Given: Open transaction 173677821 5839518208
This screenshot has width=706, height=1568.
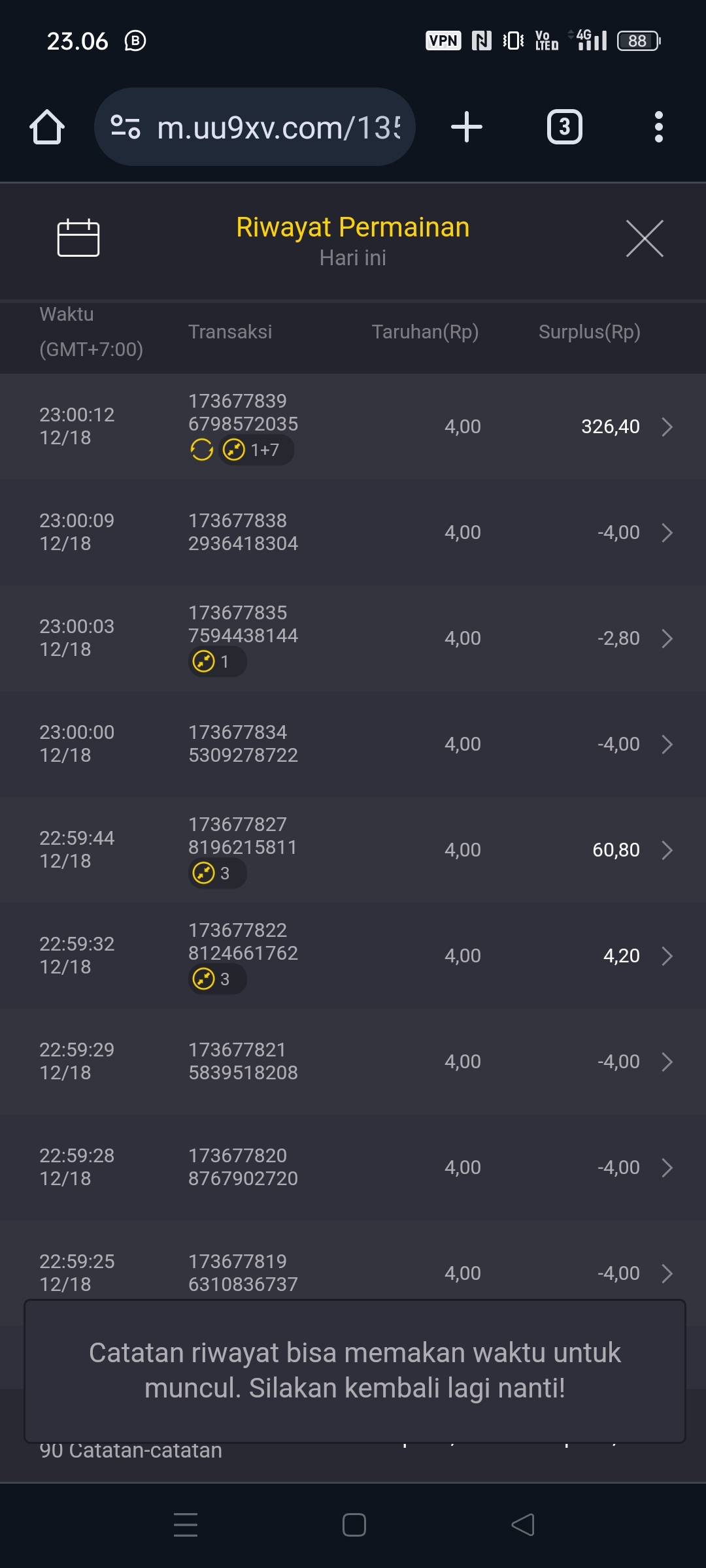Looking at the screenshot, I should pyautogui.click(x=243, y=1061).
